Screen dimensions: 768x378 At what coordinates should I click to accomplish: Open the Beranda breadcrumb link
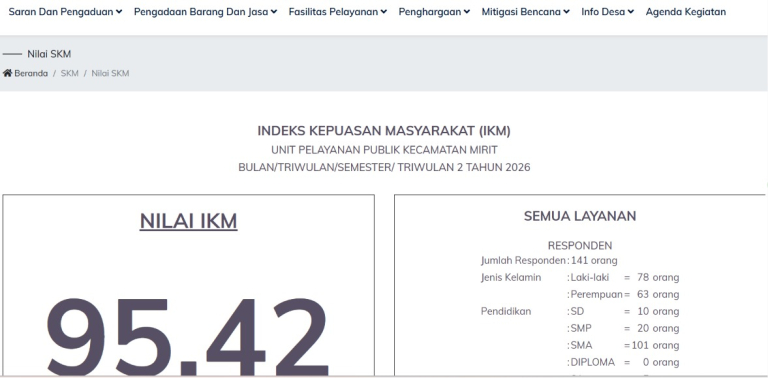(31, 73)
